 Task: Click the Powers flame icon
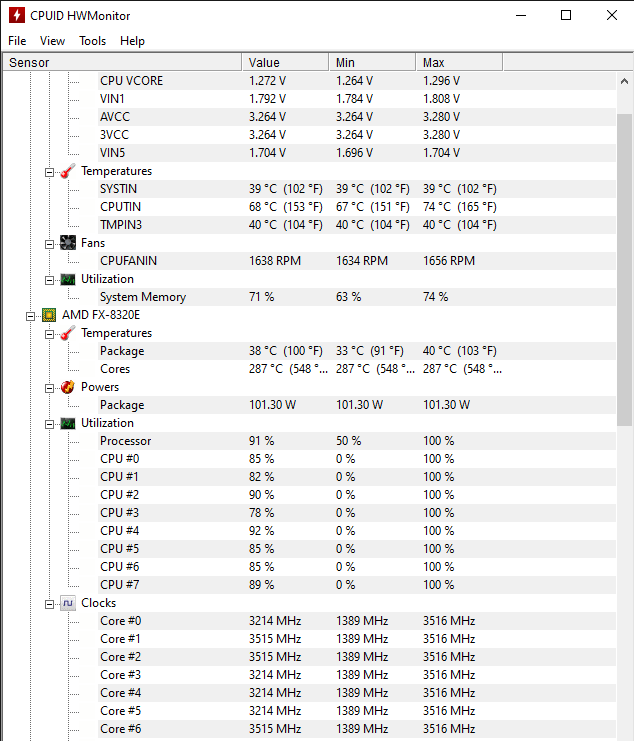click(x=68, y=387)
